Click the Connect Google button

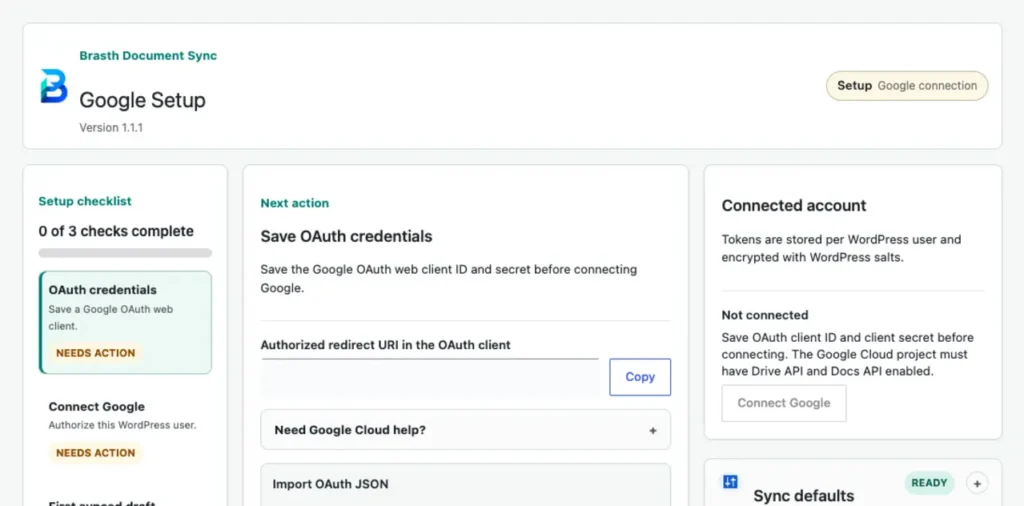(x=784, y=403)
